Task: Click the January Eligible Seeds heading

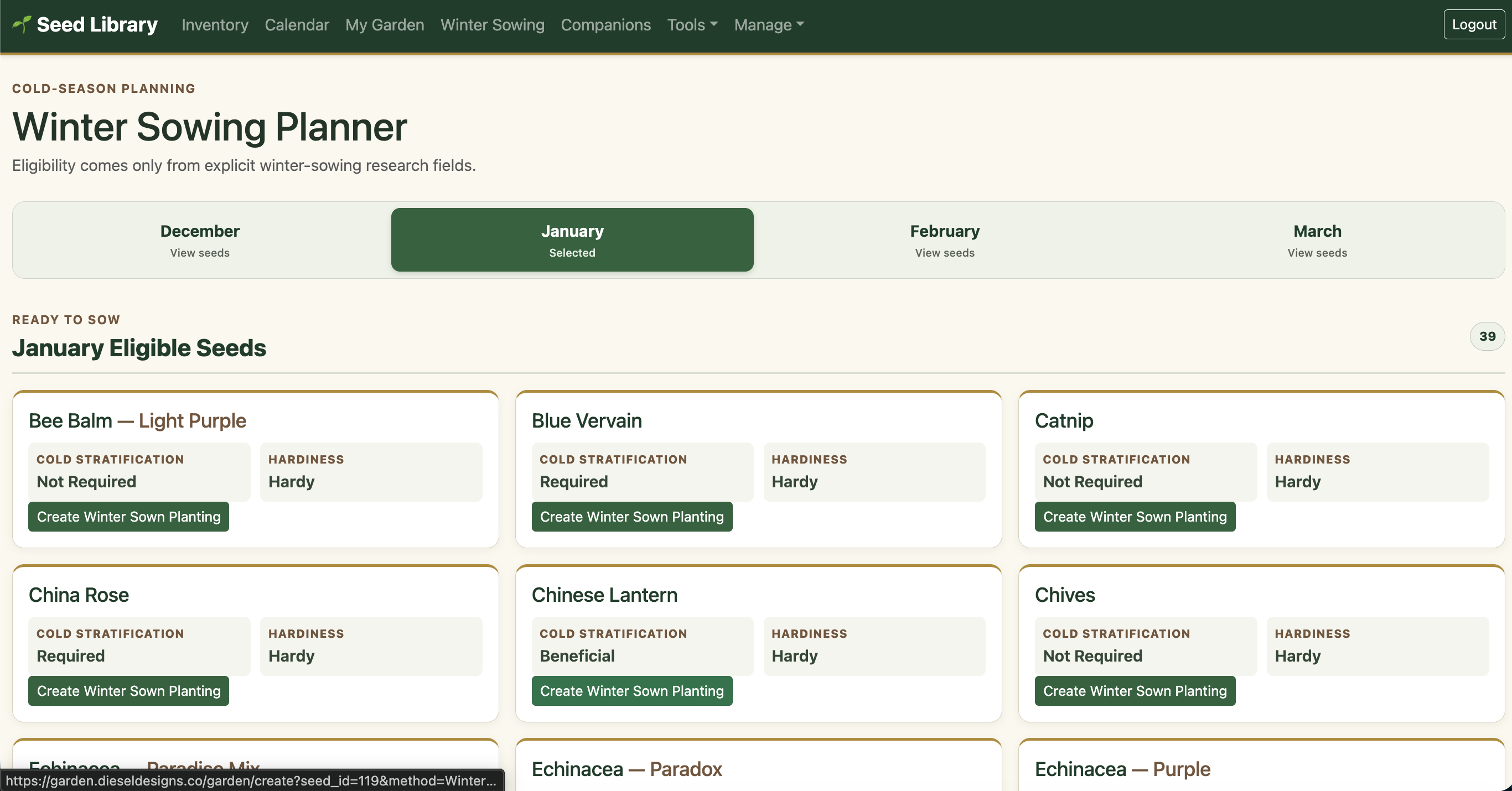Action: pyautogui.click(x=139, y=348)
